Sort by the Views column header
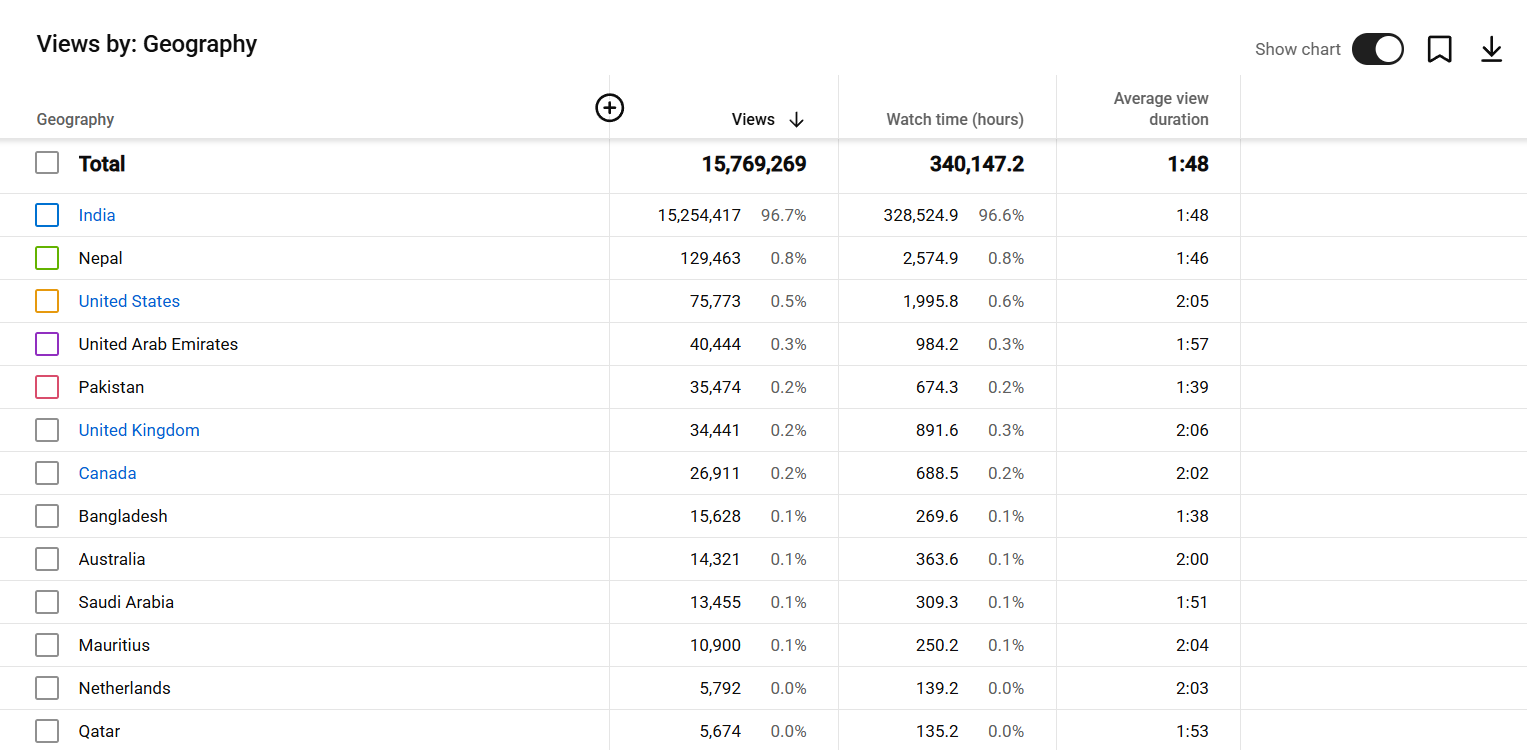The image size is (1527, 750). point(753,120)
